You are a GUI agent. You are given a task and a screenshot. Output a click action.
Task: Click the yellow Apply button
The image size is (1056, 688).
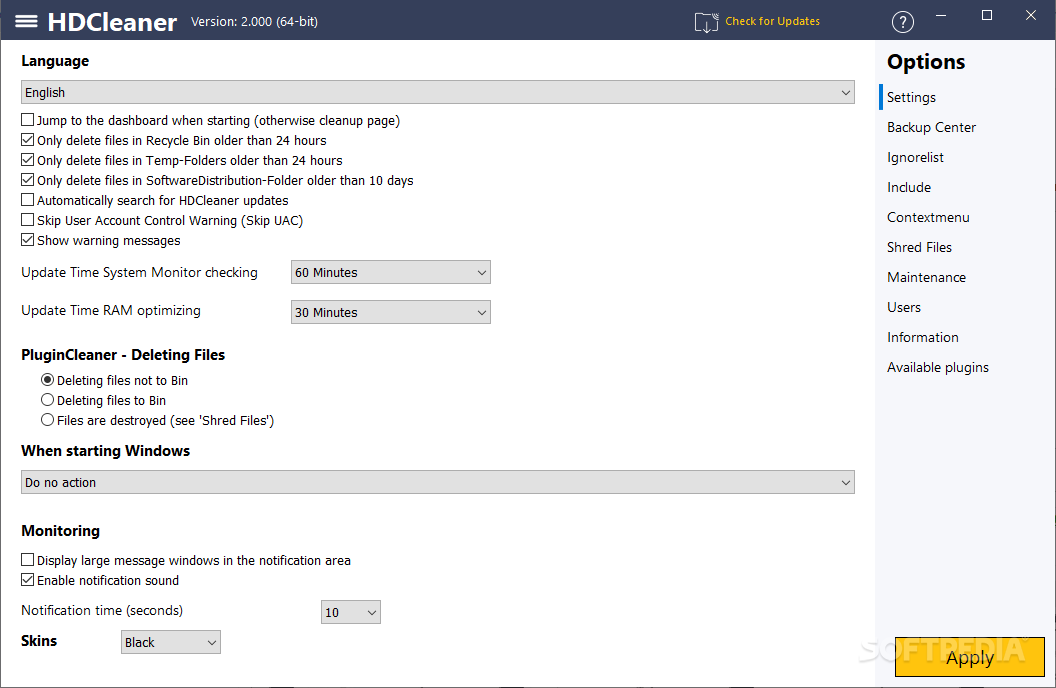coord(970,657)
